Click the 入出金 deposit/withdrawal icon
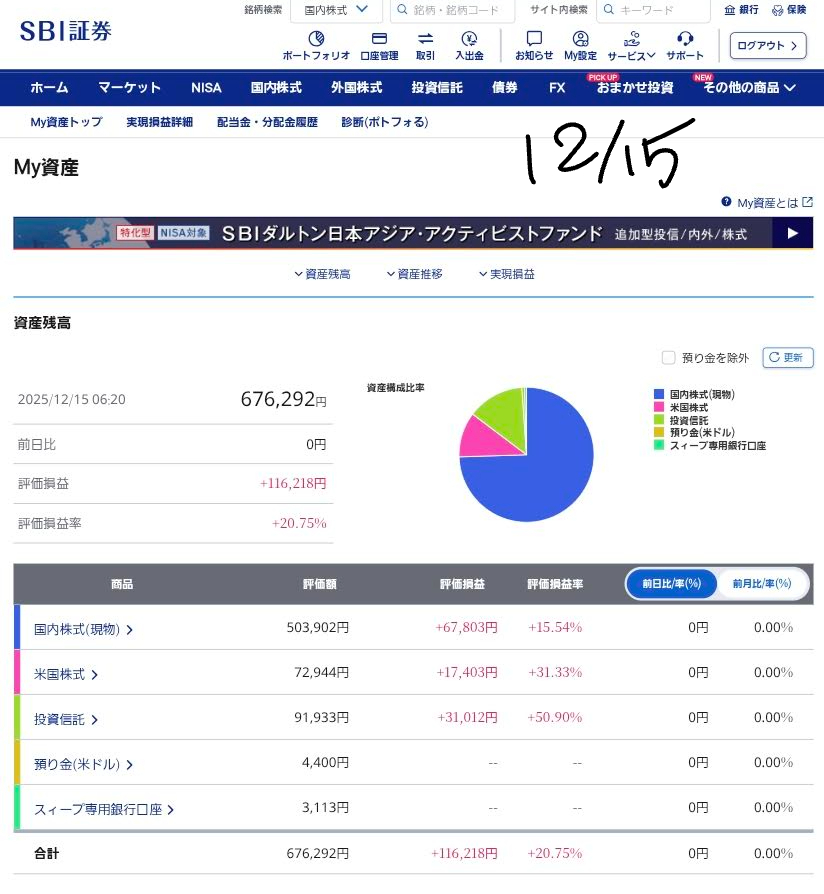This screenshot has height=894, width=824. 469,40
